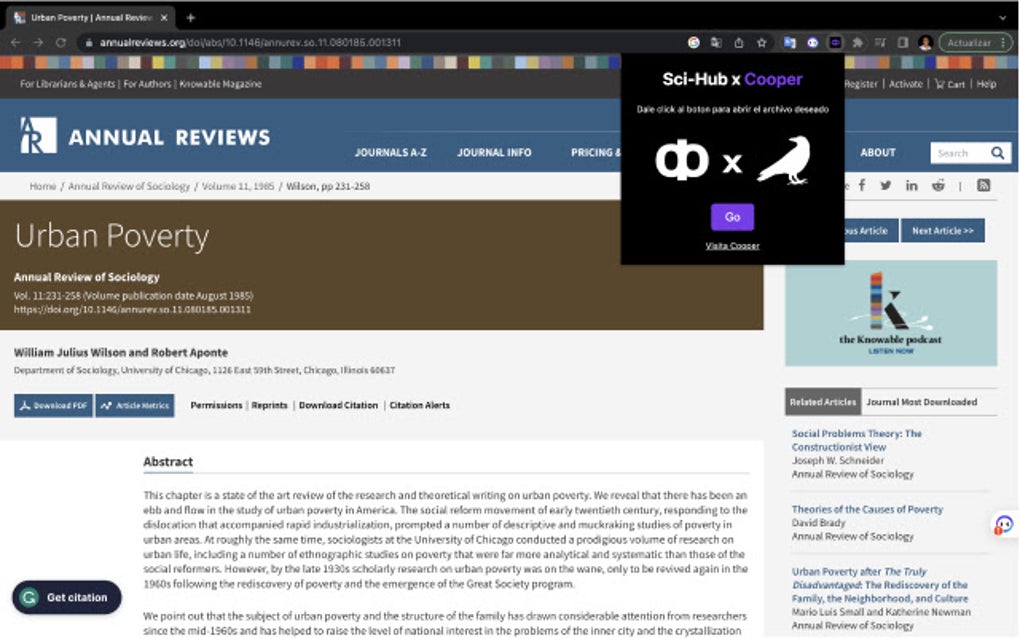Open Theories of the Causes of Poverty
Image resolution: width=1020 pixels, height=638 pixels.
867,509
